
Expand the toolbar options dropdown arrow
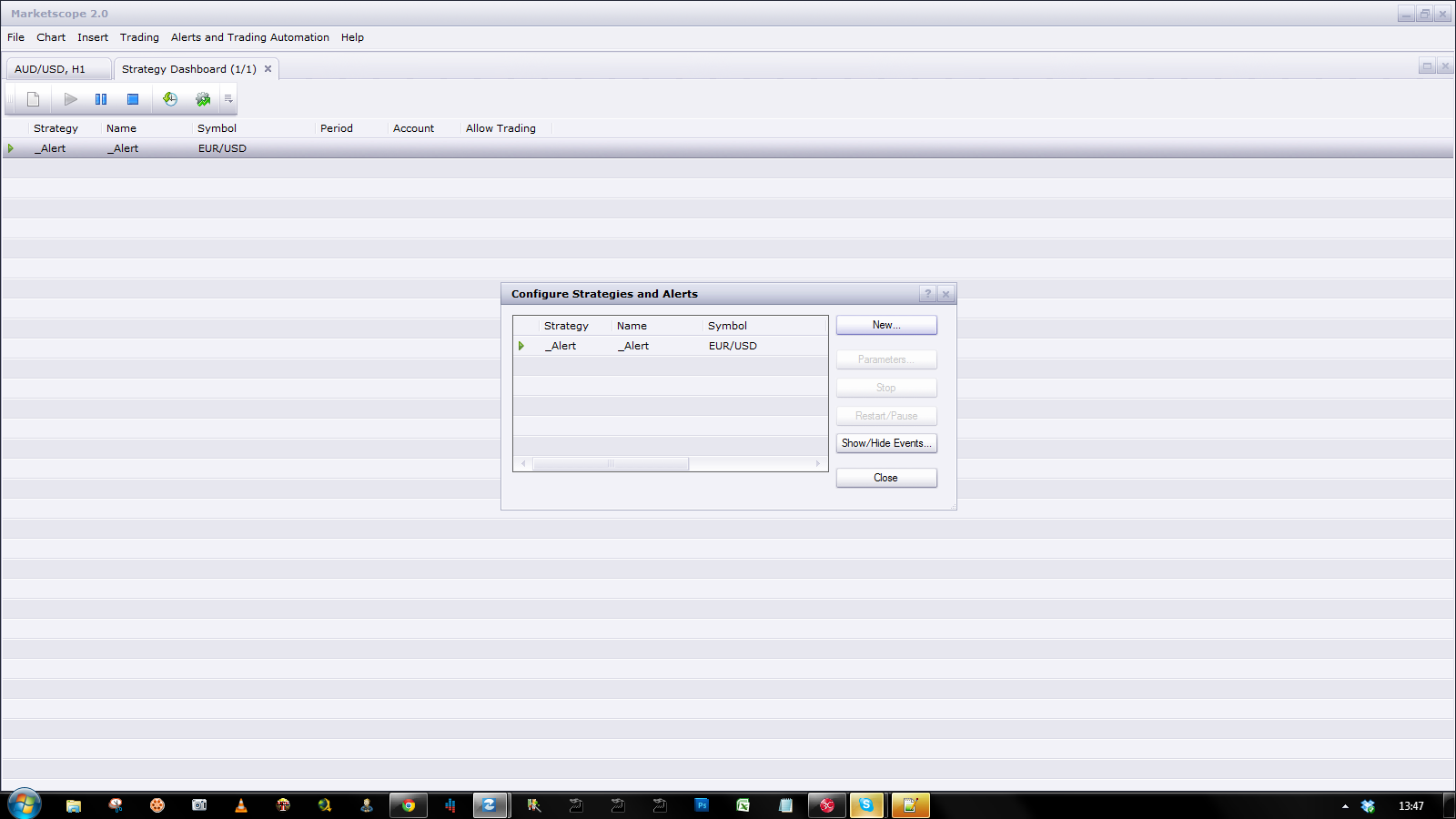tap(228, 99)
